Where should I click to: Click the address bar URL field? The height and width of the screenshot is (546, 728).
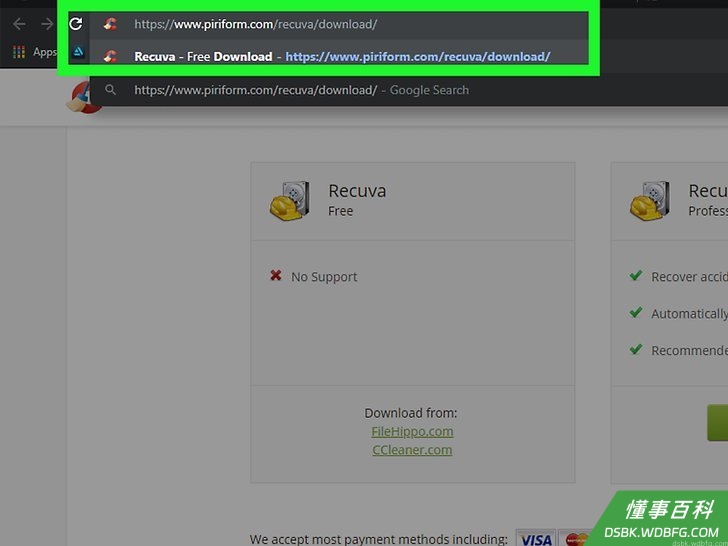point(338,24)
